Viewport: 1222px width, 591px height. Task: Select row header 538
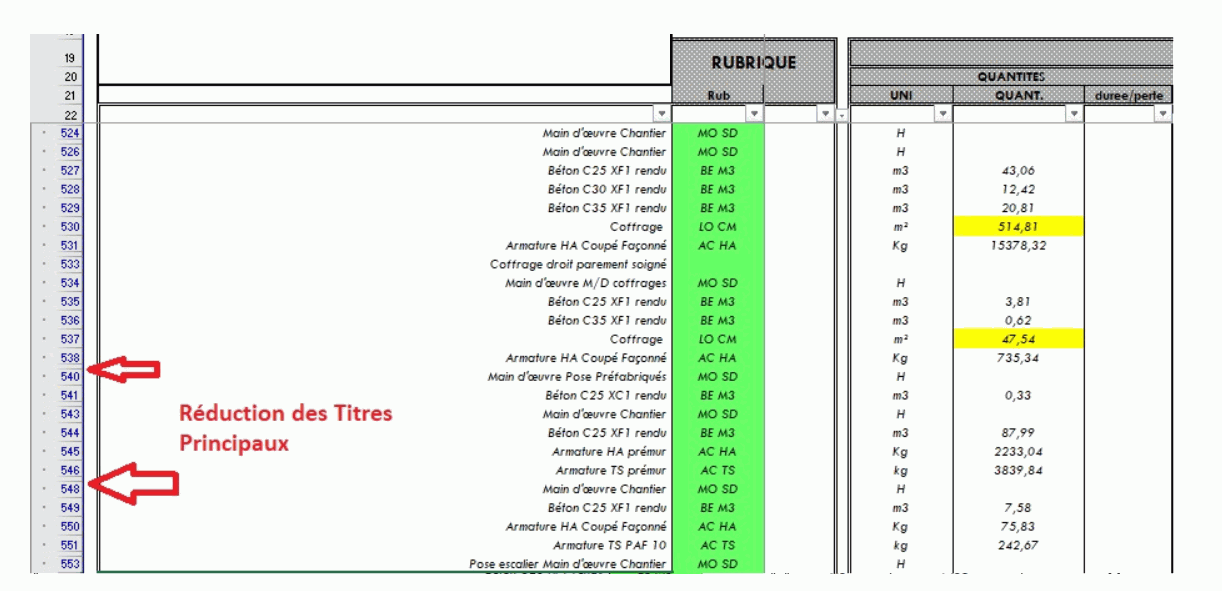[70, 358]
